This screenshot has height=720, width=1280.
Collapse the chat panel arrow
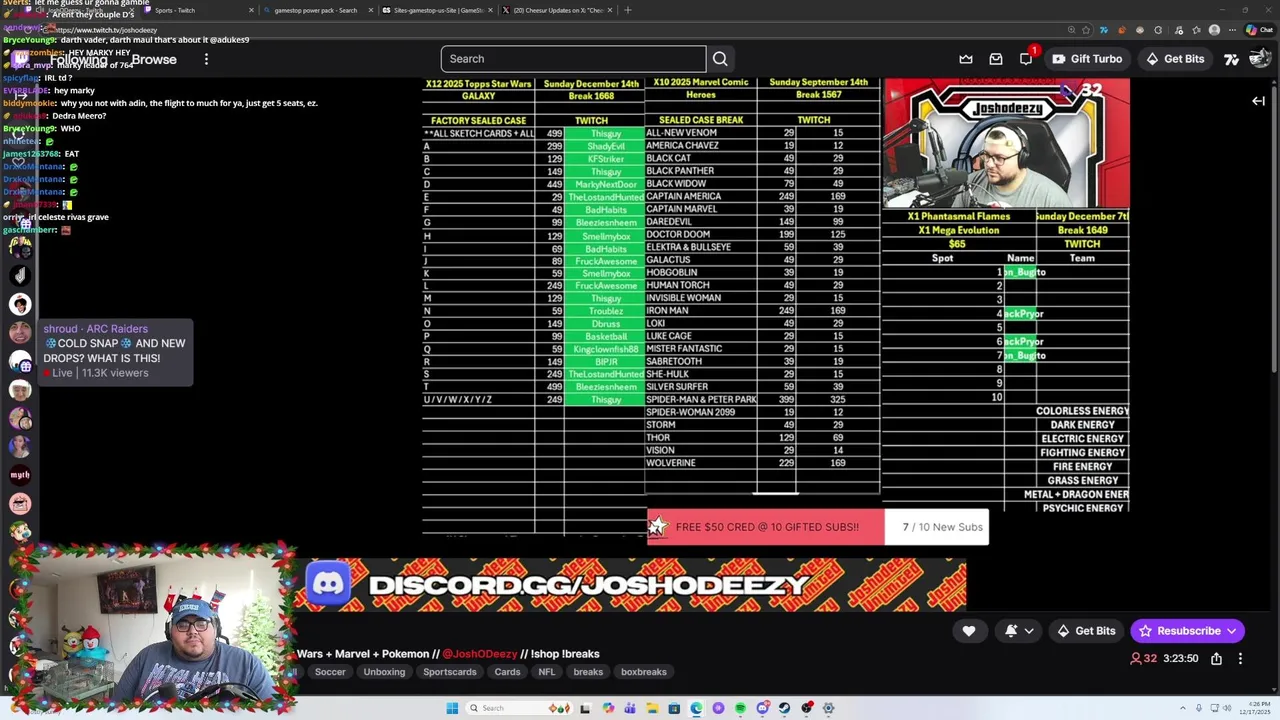(1258, 101)
